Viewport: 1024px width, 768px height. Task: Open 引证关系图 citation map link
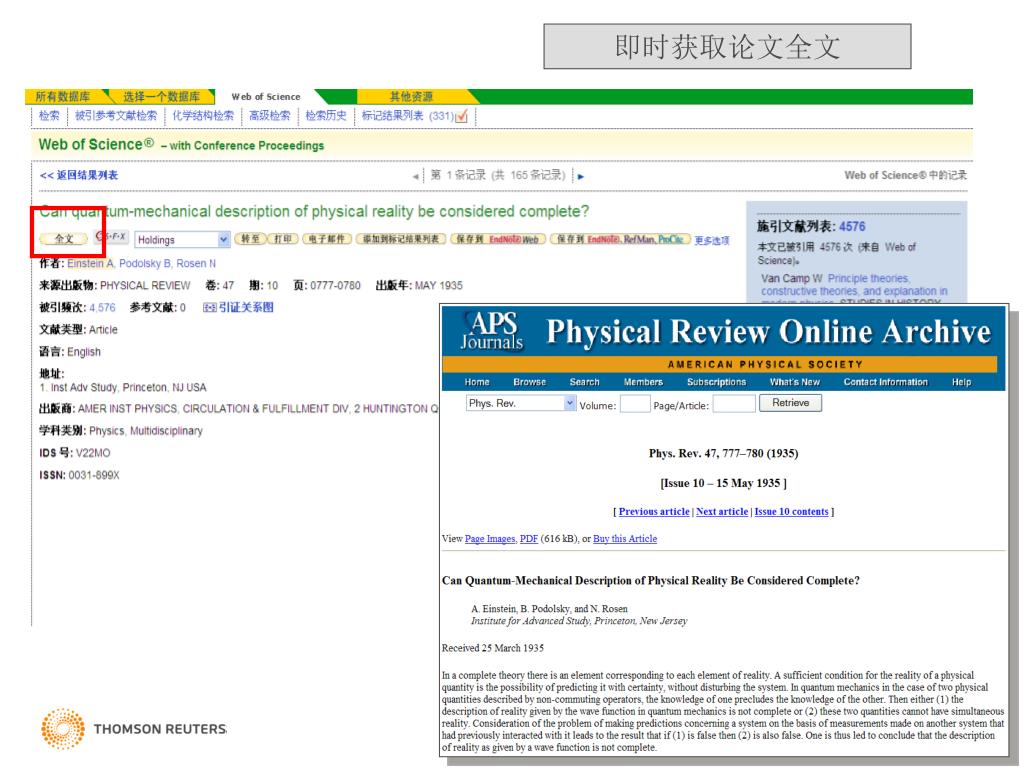click(x=246, y=308)
